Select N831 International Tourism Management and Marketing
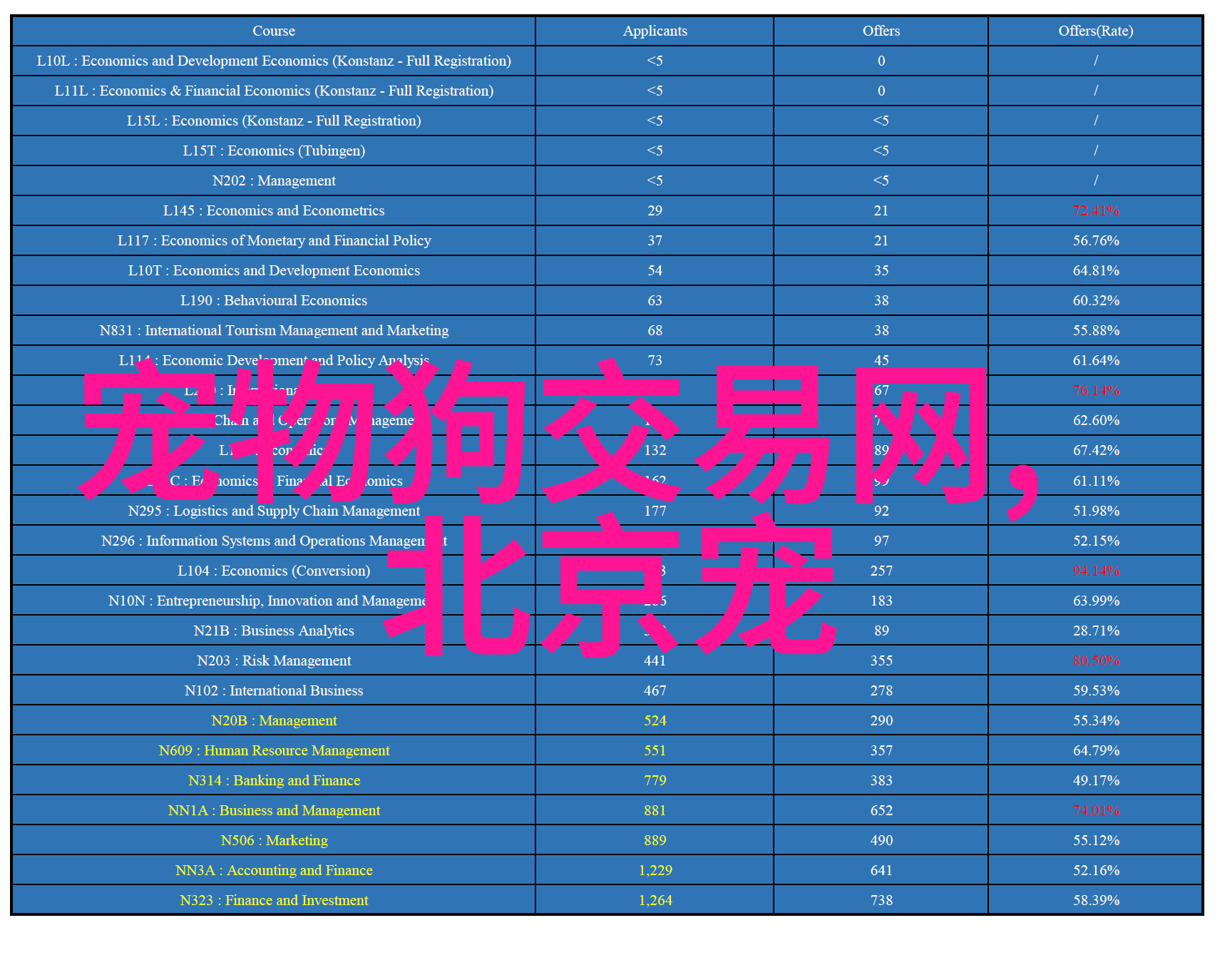 click(274, 330)
